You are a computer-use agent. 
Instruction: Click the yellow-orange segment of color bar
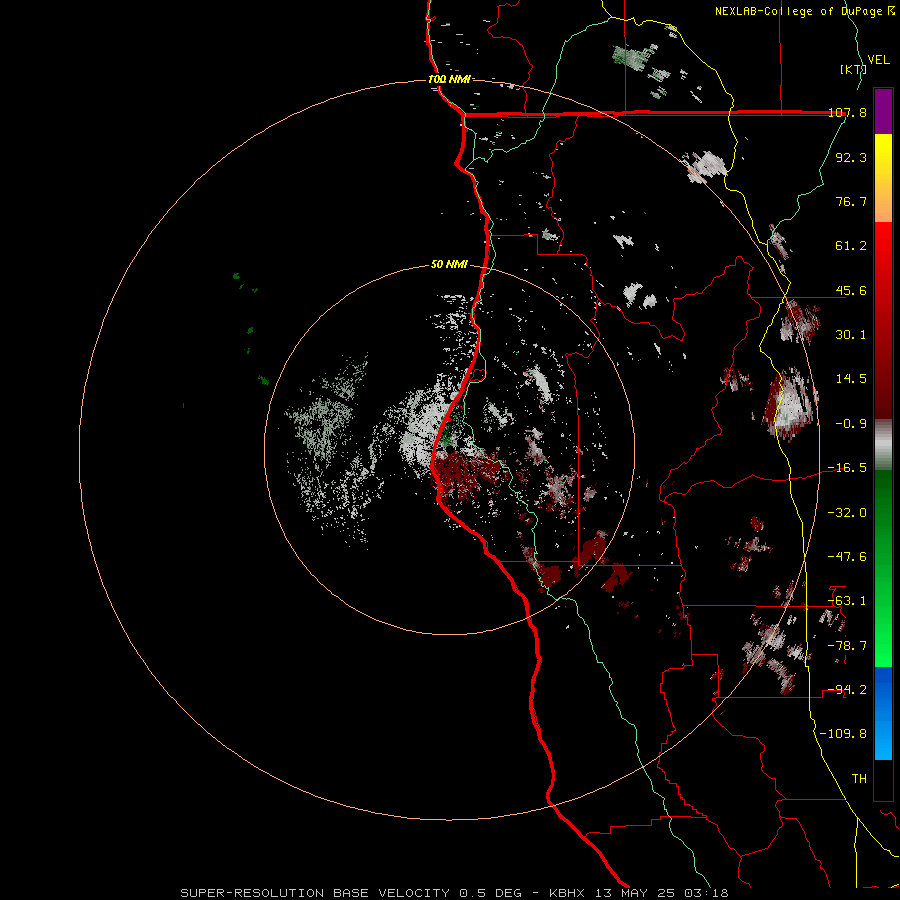883,178
